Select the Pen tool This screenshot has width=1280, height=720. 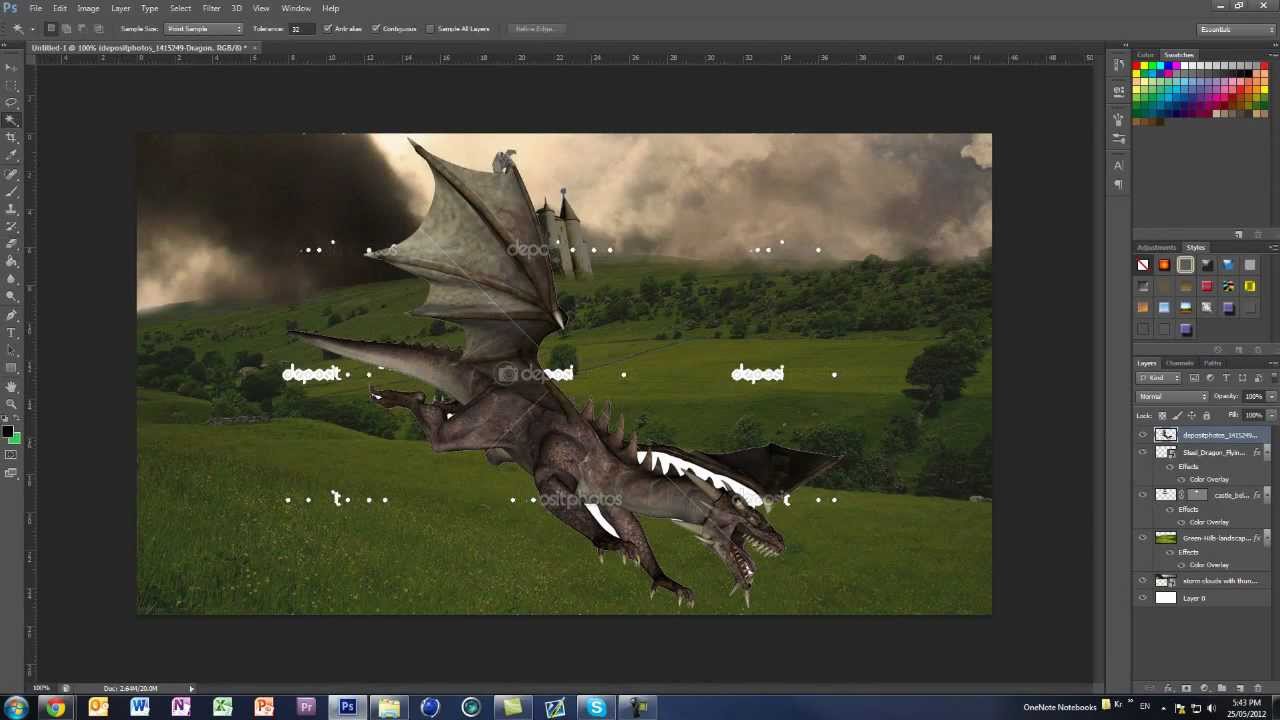click(11, 315)
